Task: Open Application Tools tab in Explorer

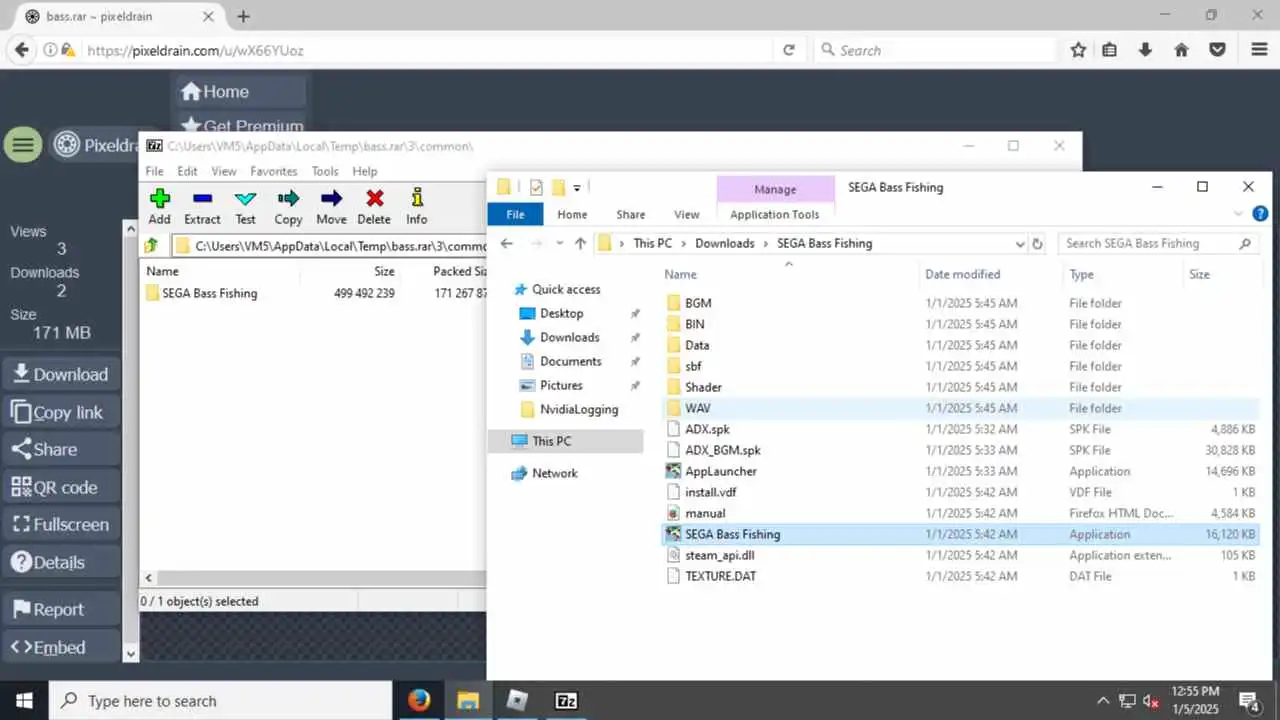Action: (775, 214)
